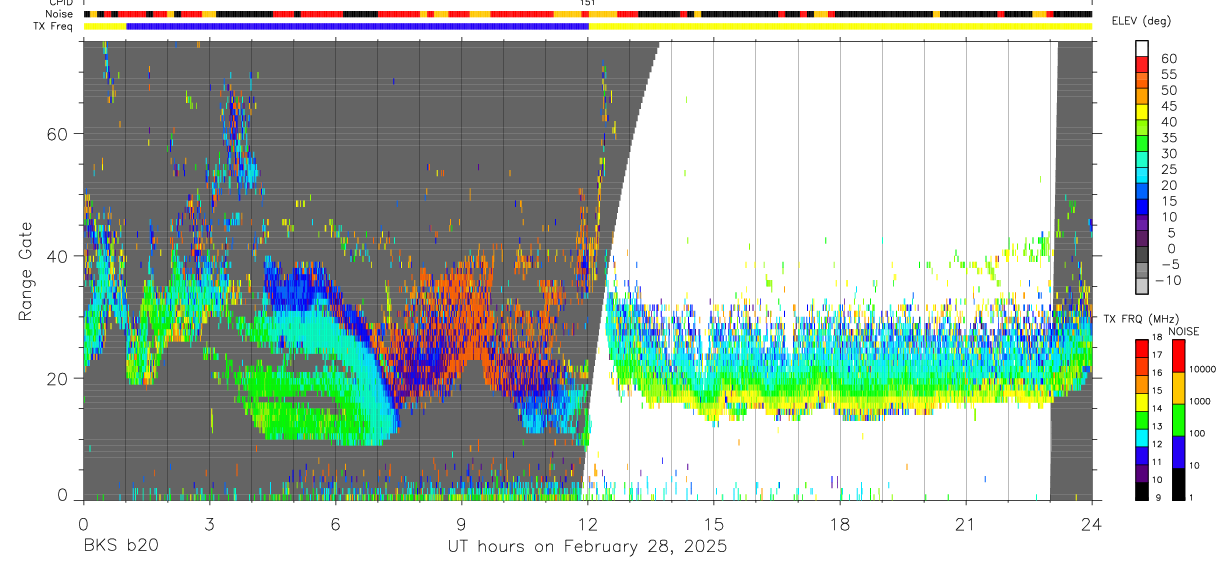
Task: Click the 'NOISE' legend title
Action: 1183,331
